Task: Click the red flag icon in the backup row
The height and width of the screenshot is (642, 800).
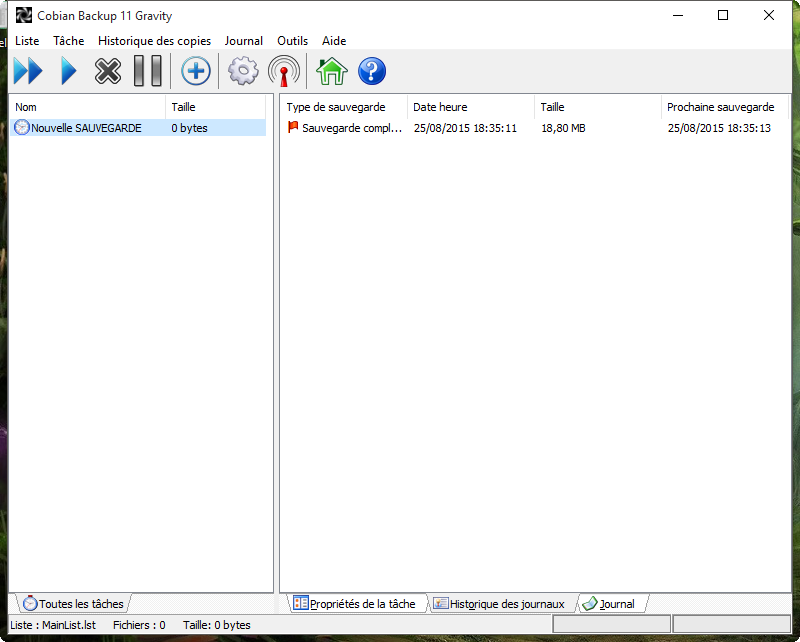Action: [x=293, y=127]
